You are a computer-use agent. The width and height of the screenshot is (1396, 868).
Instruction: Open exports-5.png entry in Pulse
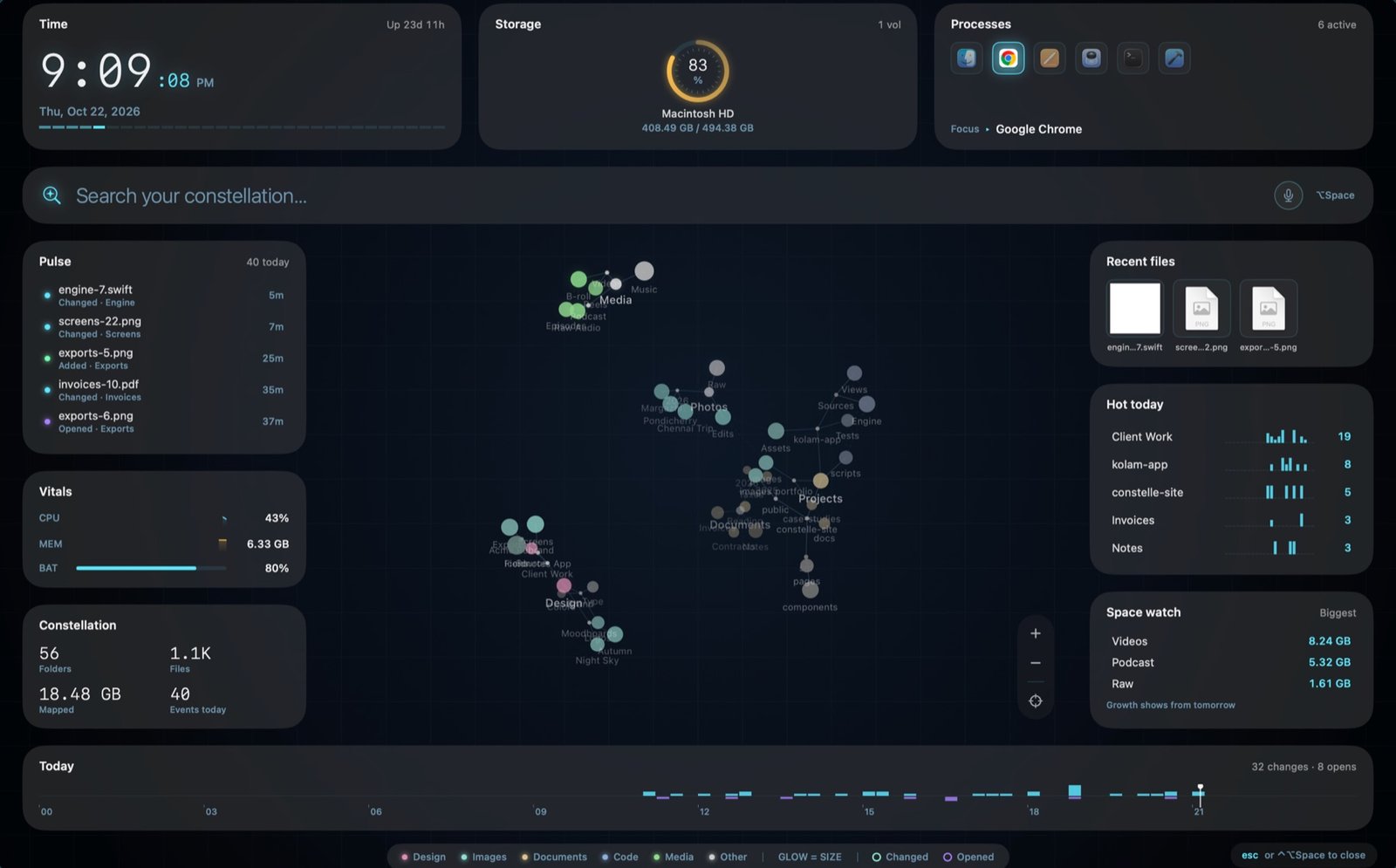click(165, 359)
